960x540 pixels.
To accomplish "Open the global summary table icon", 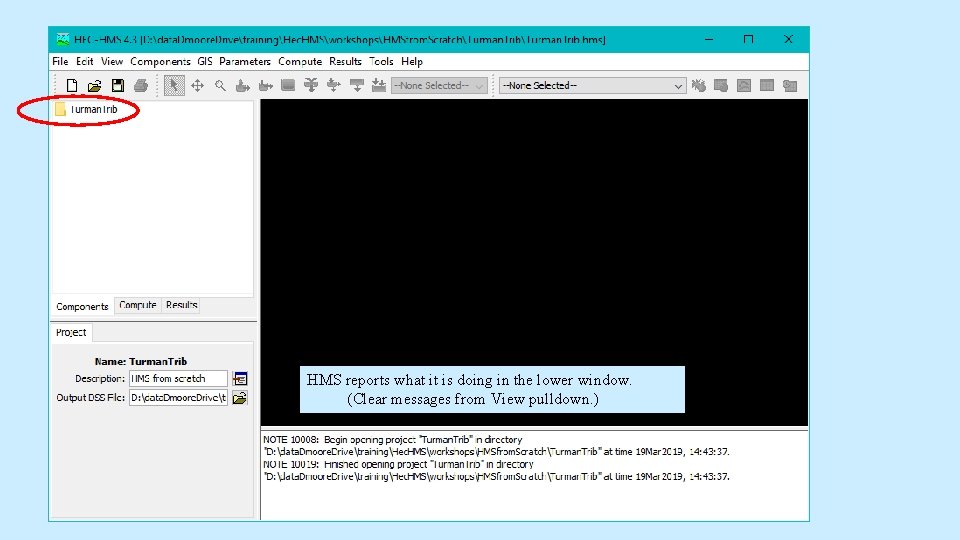I will pos(721,86).
